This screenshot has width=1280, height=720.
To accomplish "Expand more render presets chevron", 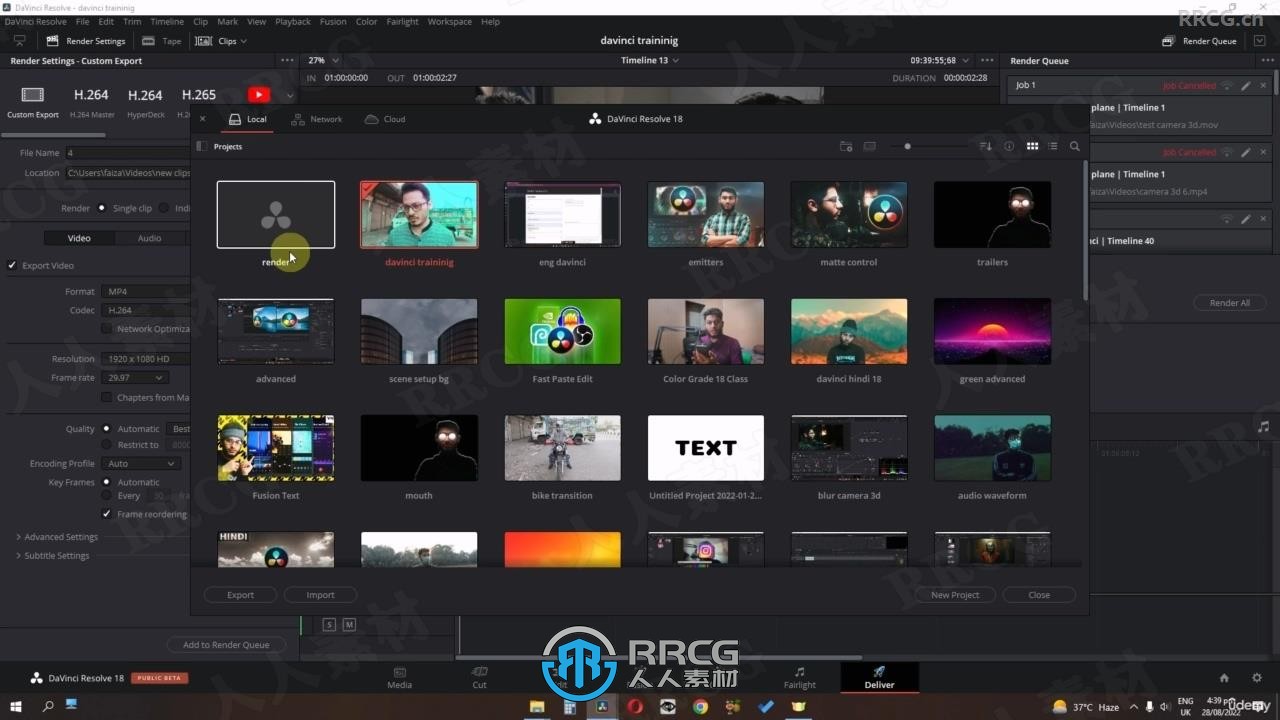I will [x=289, y=96].
